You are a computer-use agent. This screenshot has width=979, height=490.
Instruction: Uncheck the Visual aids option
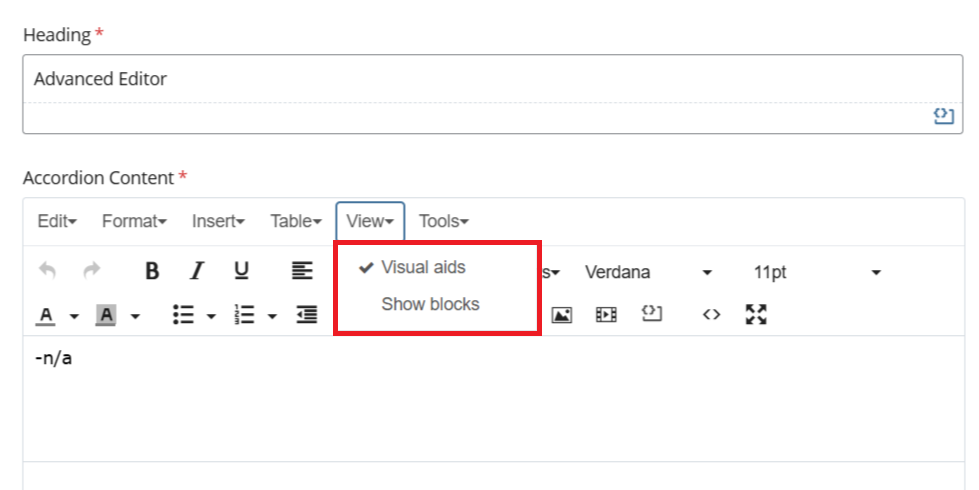pos(422,267)
